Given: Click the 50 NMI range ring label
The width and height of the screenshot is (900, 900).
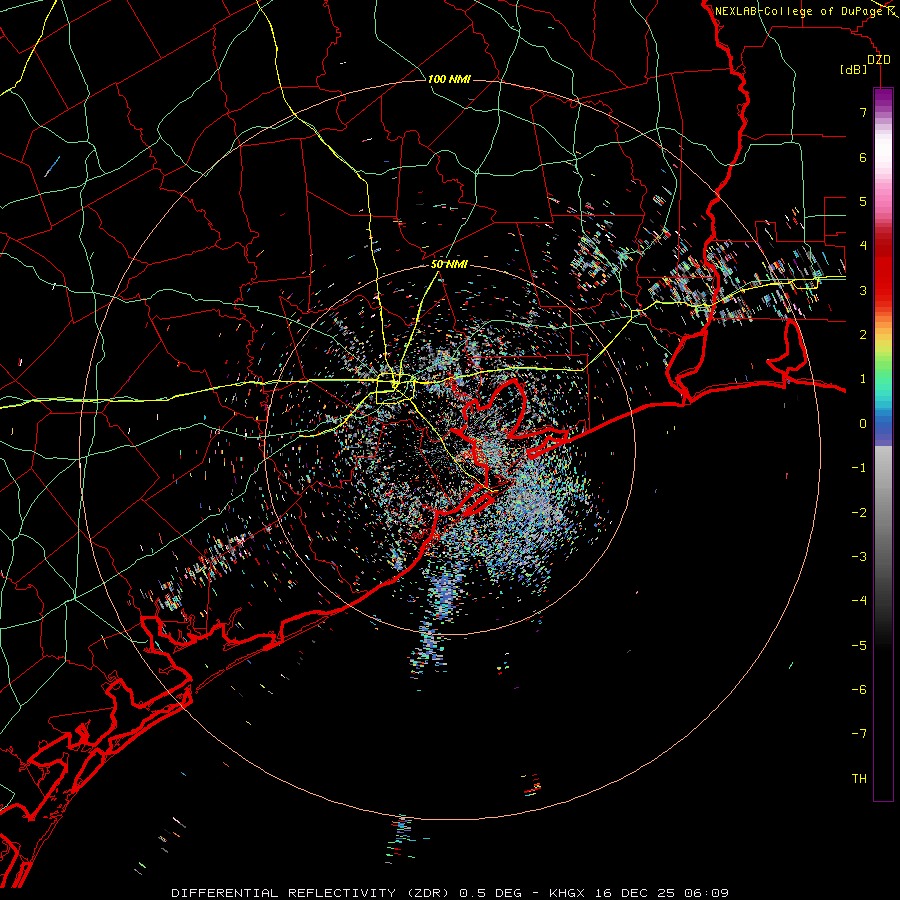Looking at the screenshot, I should tap(449, 264).
